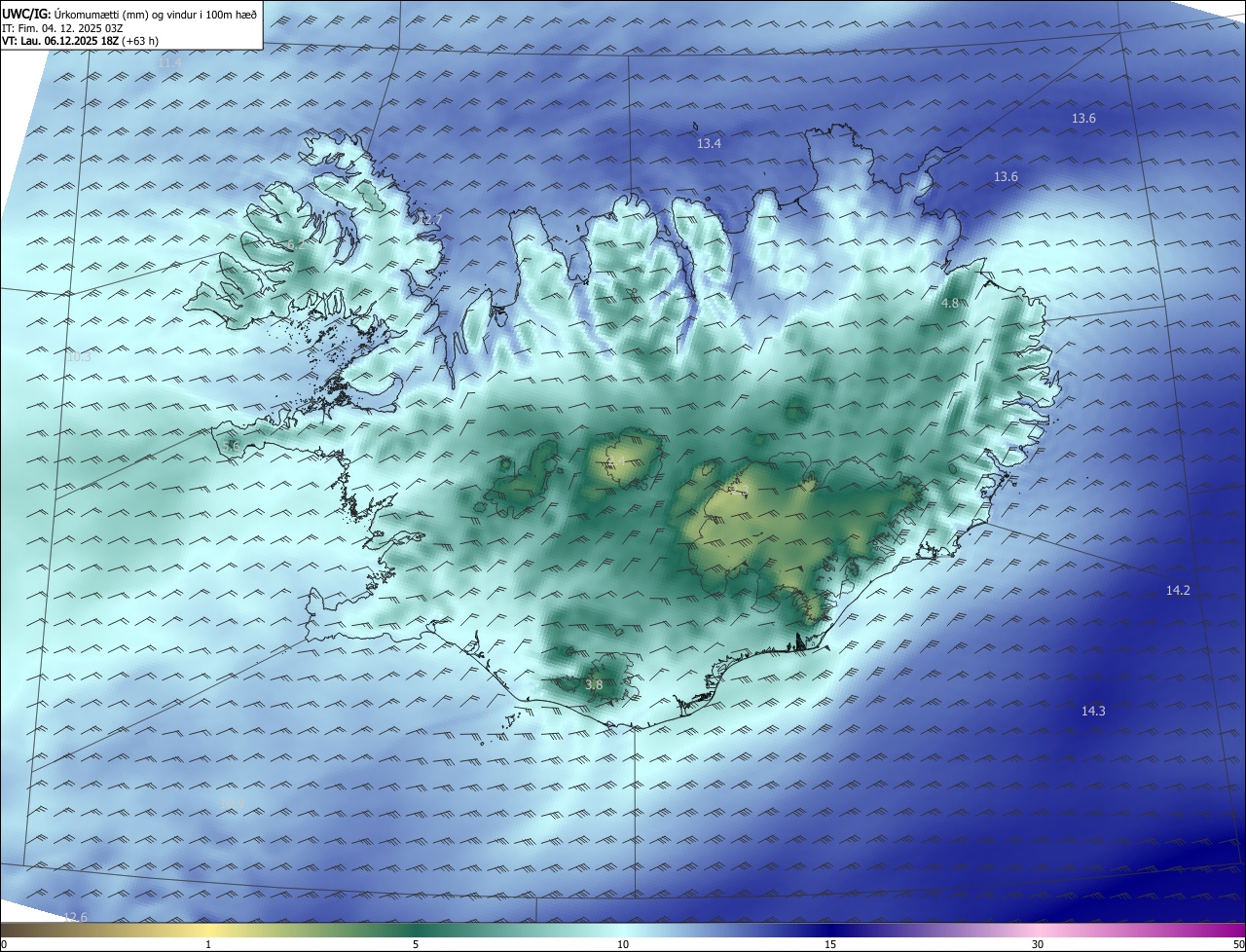Image resolution: width=1246 pixels, height=952 pixels.
Task: Click the valid time line 'VT: Lau. 06.12.2025 18Z'
Action: point(62,41)
